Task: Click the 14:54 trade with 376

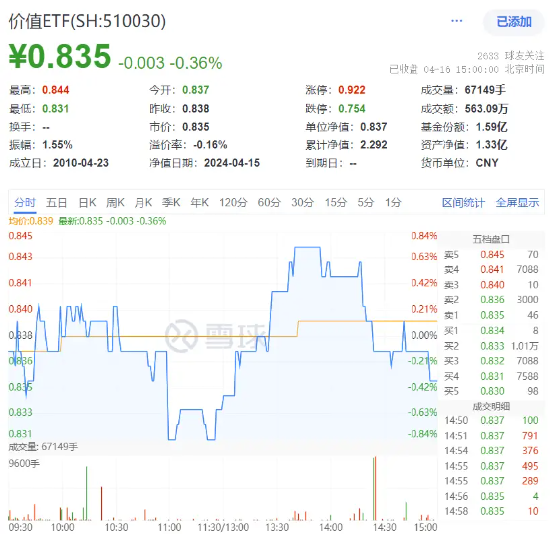Action: tap(491, 450)
